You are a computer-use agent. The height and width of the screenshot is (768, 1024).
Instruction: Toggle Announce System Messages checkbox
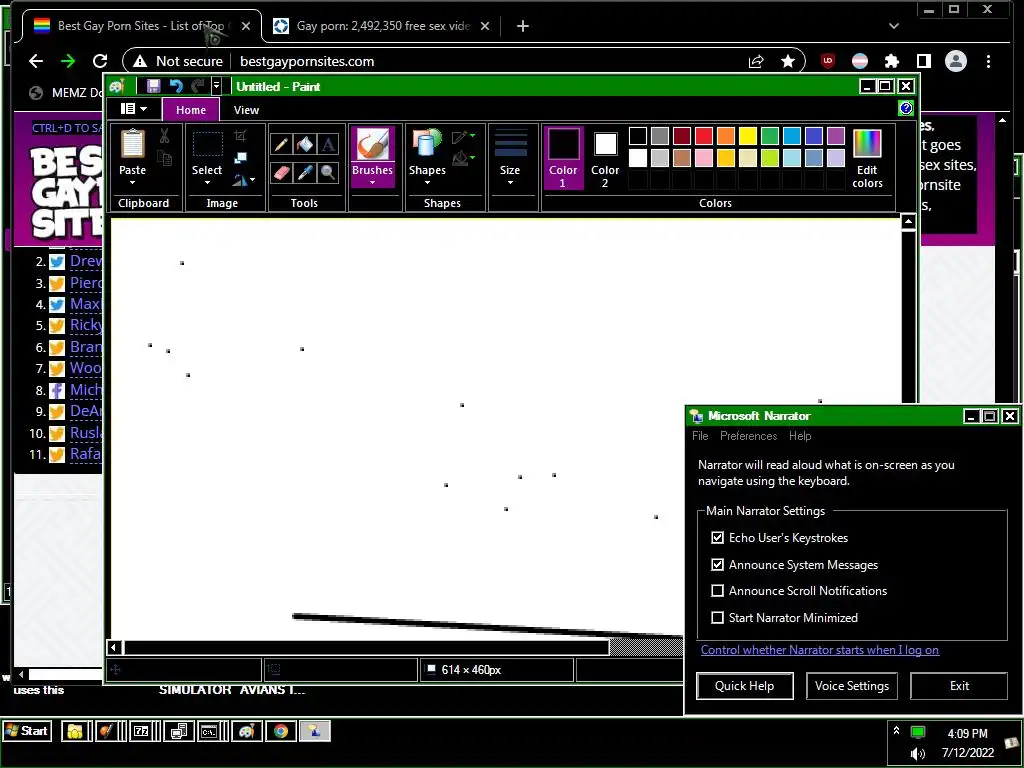pos(718,564)
